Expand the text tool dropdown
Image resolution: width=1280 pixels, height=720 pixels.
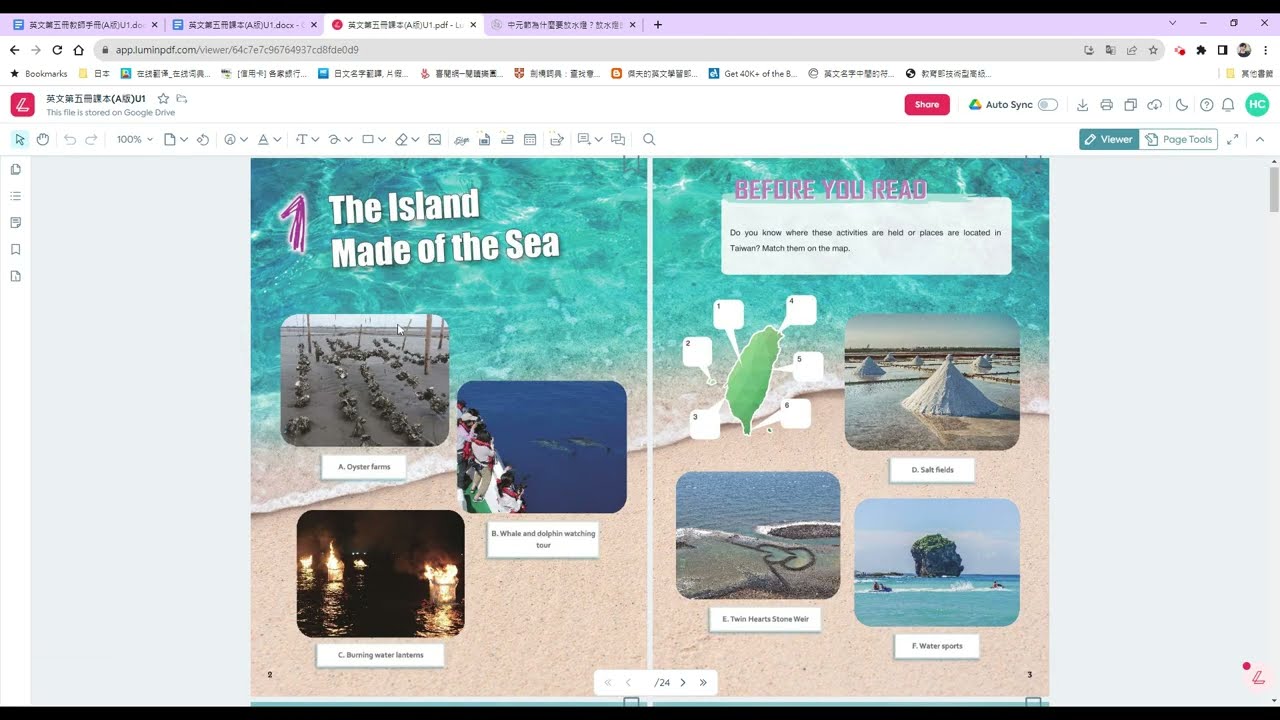click(315, 140)
